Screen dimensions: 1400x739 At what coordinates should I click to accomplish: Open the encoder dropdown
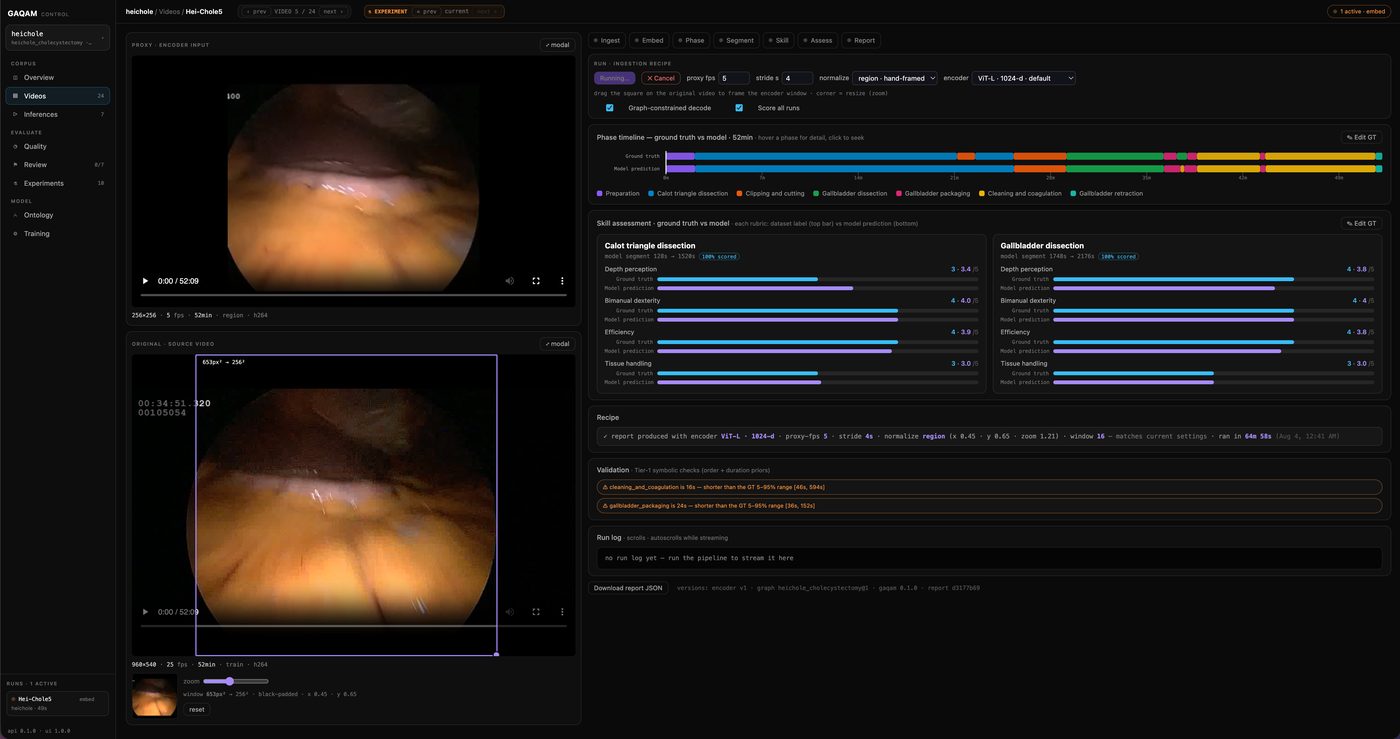pos(1024,78)
